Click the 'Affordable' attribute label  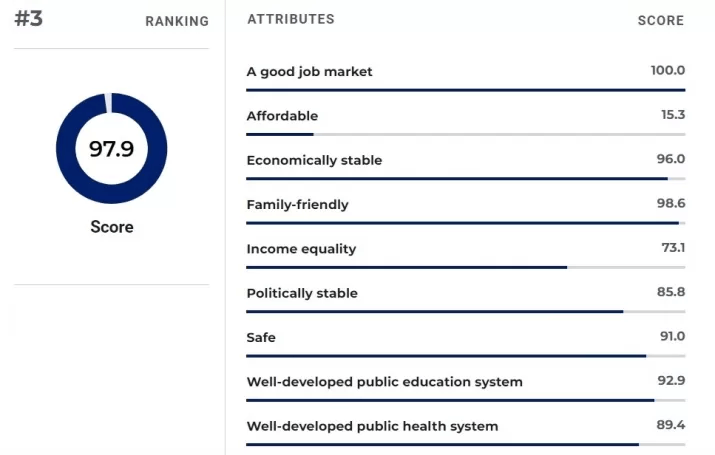tap(282, 116)
